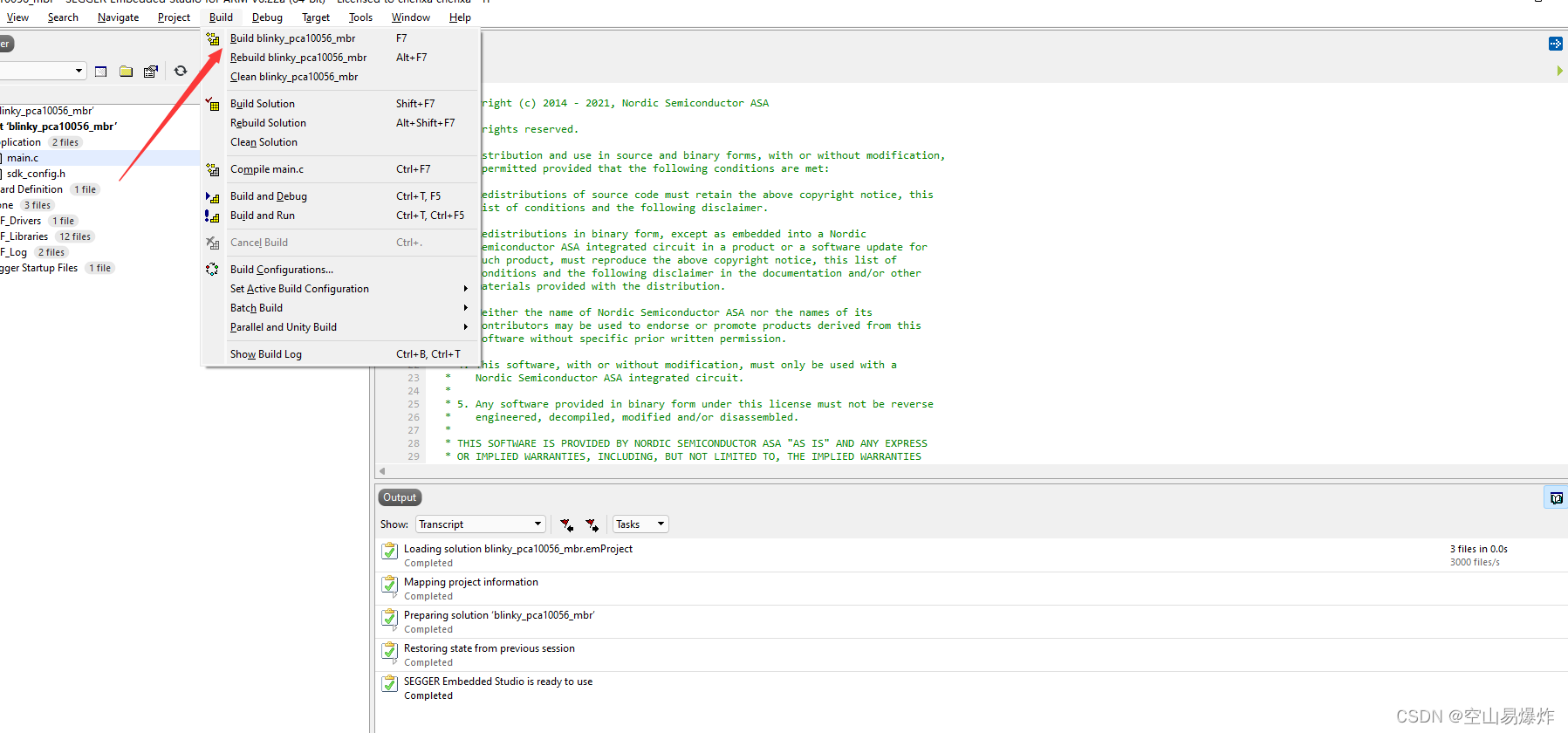Click the window-view icon in project toolbar
Screen dimensions: 1568x733
tap(101, 72)
